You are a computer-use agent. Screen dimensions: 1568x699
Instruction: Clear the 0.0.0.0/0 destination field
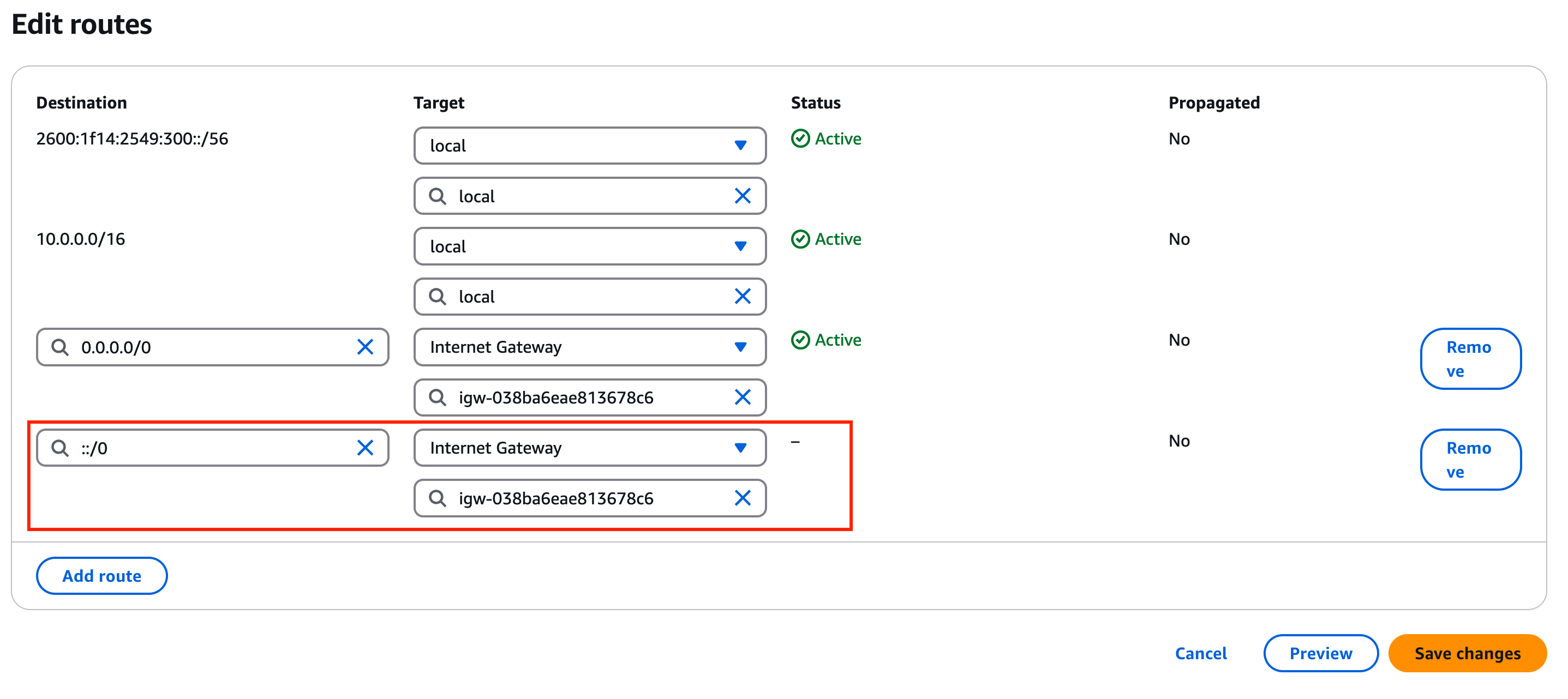click(364, 347)
